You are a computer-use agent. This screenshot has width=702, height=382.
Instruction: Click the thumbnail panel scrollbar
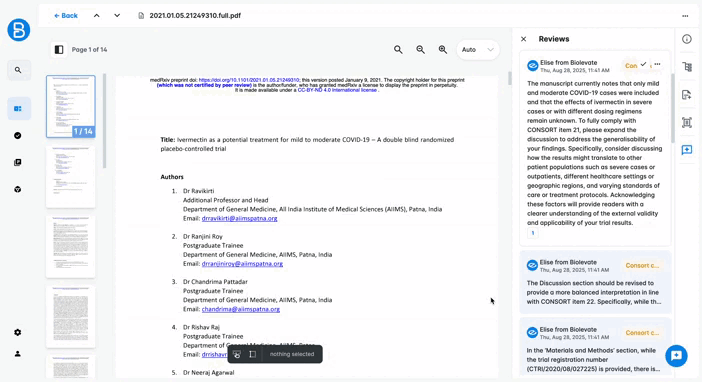[104, 121]
